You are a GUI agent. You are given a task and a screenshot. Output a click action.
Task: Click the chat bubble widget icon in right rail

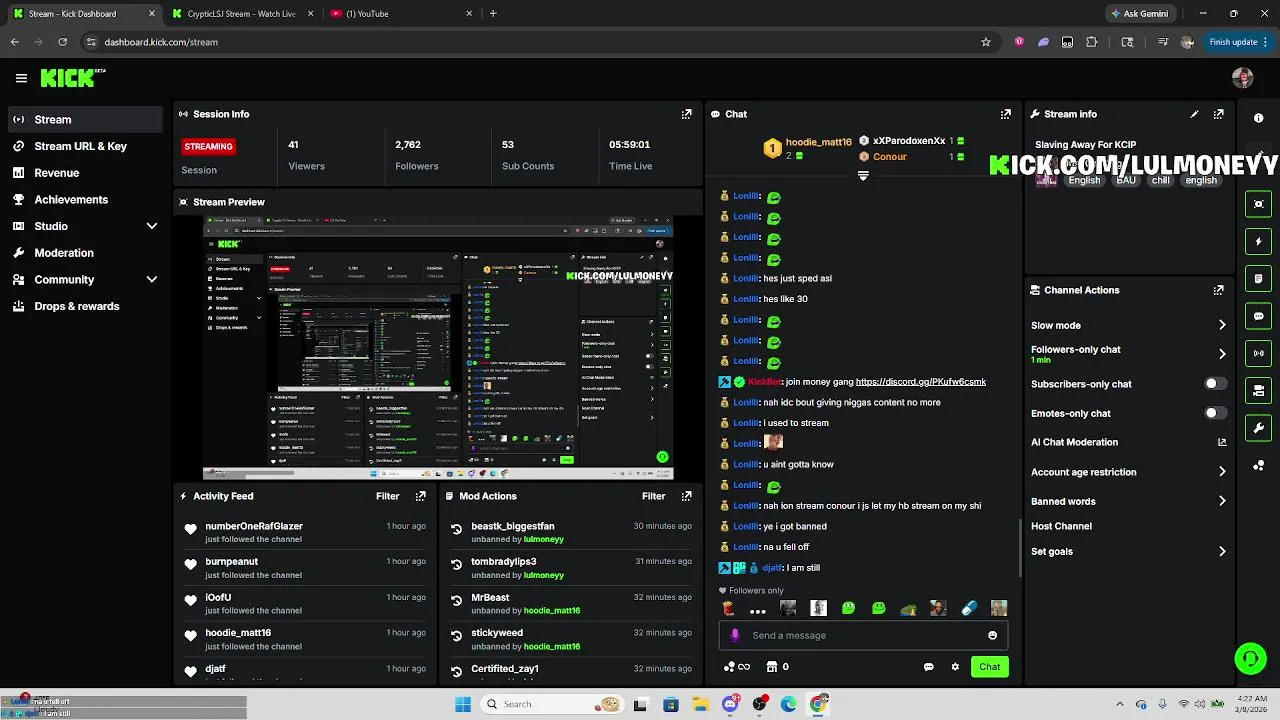coord(1258,316)
